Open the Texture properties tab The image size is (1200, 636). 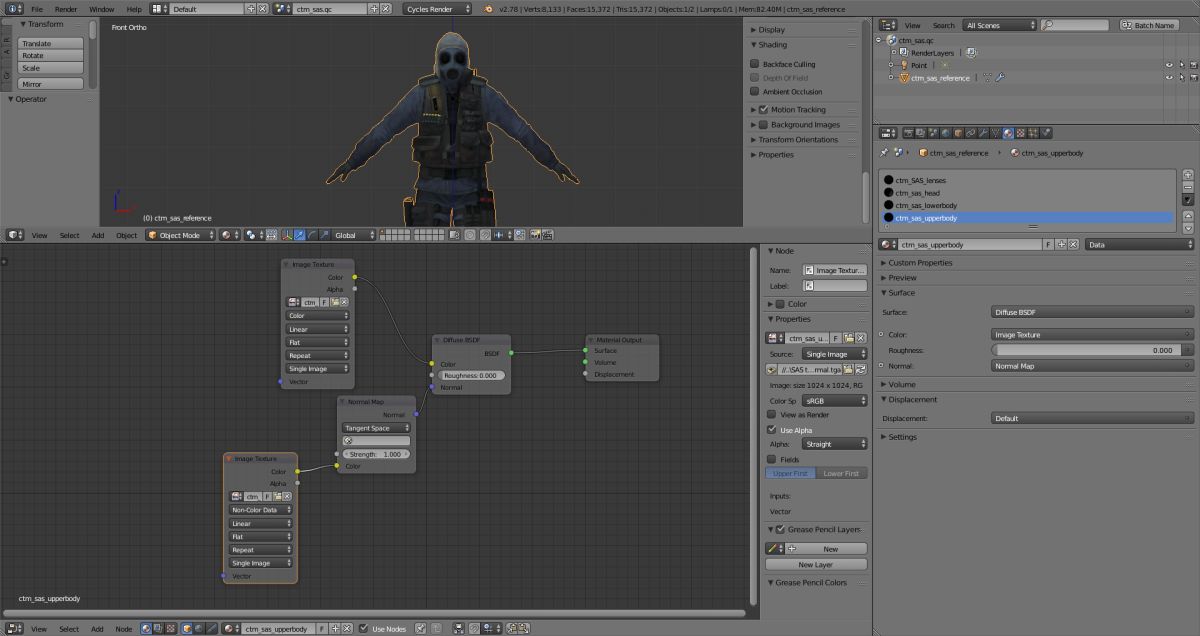coord(1020,132)
